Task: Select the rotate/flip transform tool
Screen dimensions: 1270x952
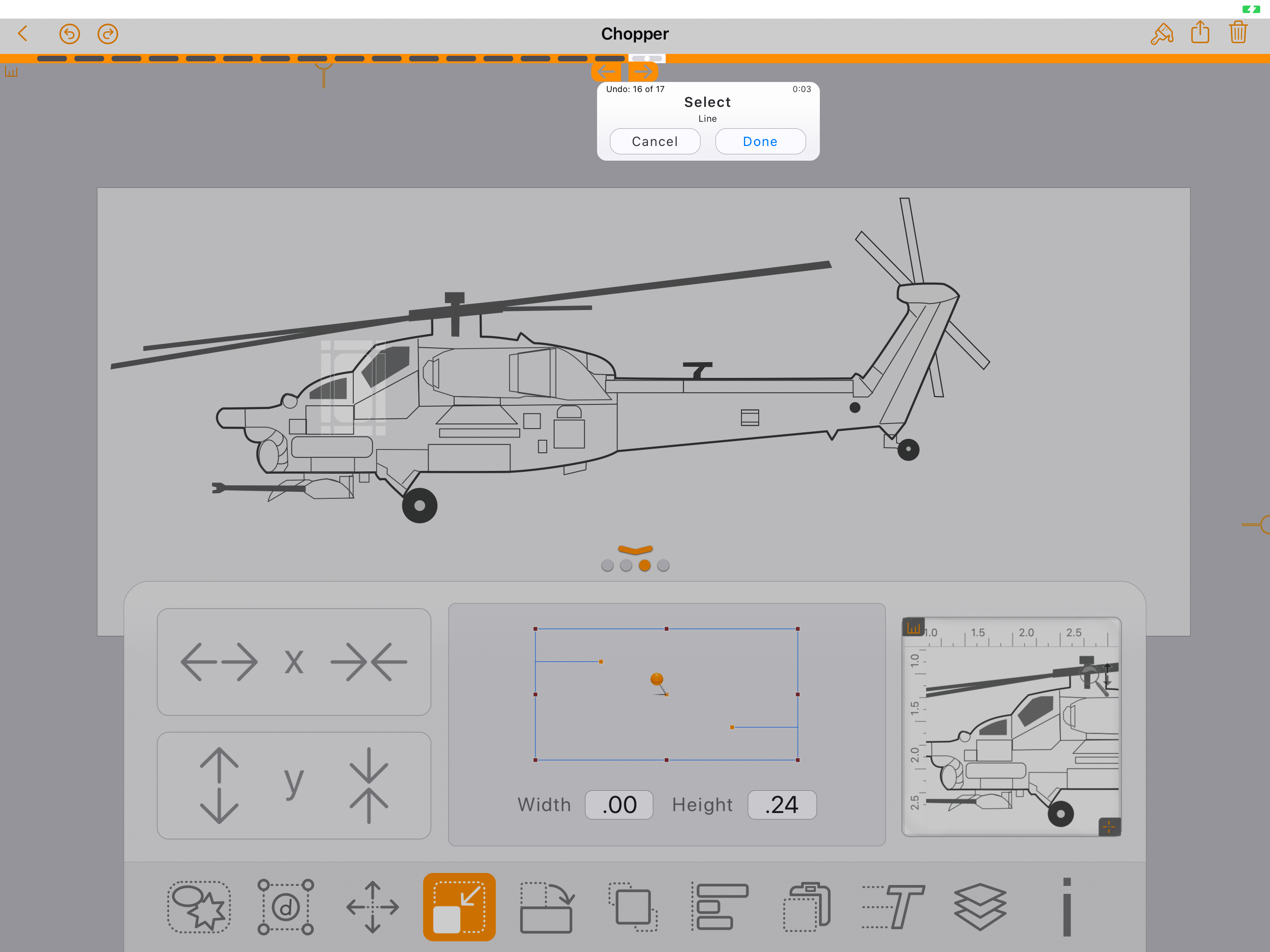Action: pos(546,906)
